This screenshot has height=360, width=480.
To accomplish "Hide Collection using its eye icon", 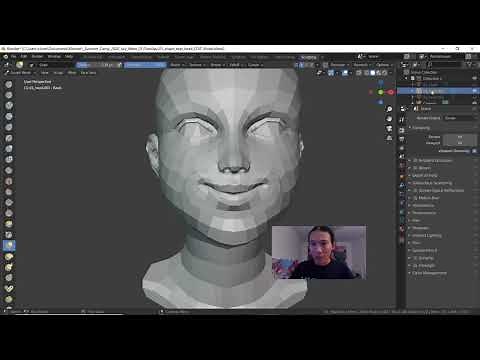I will coord(474,78).
